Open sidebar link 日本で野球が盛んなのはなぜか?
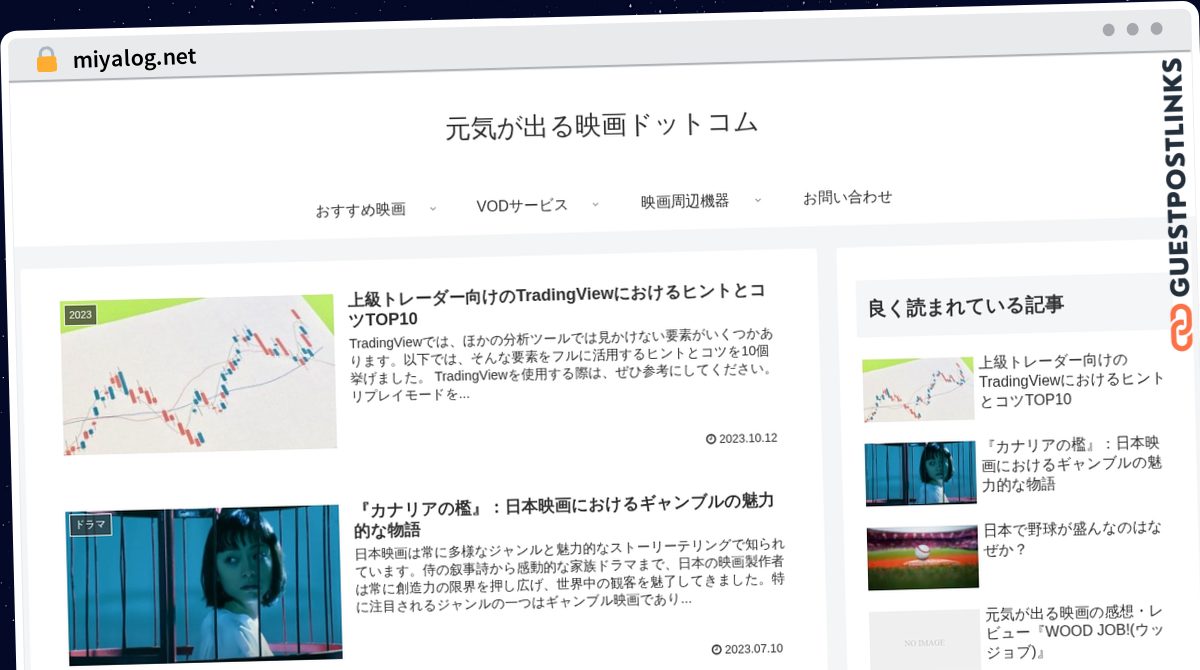Screen dimensions: 1200x670 pyautogui.click(x=1073, y=538)
